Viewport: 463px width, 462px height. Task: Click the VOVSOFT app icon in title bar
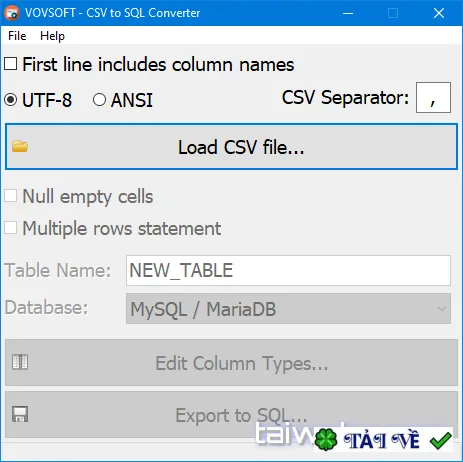[12, 13]
